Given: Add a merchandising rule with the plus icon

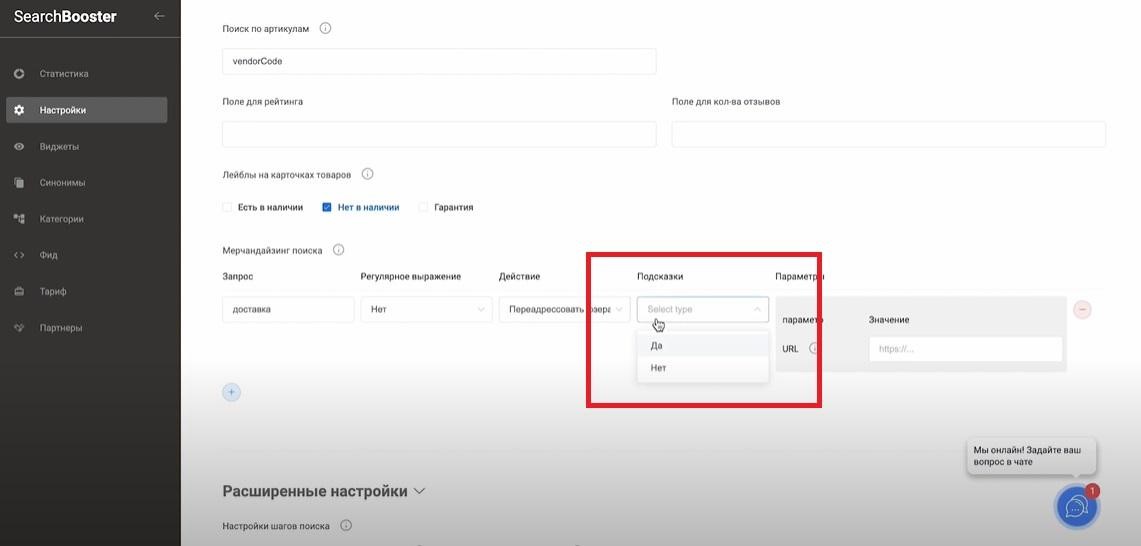Looking at the screenshot, I should tap(231, 392).
